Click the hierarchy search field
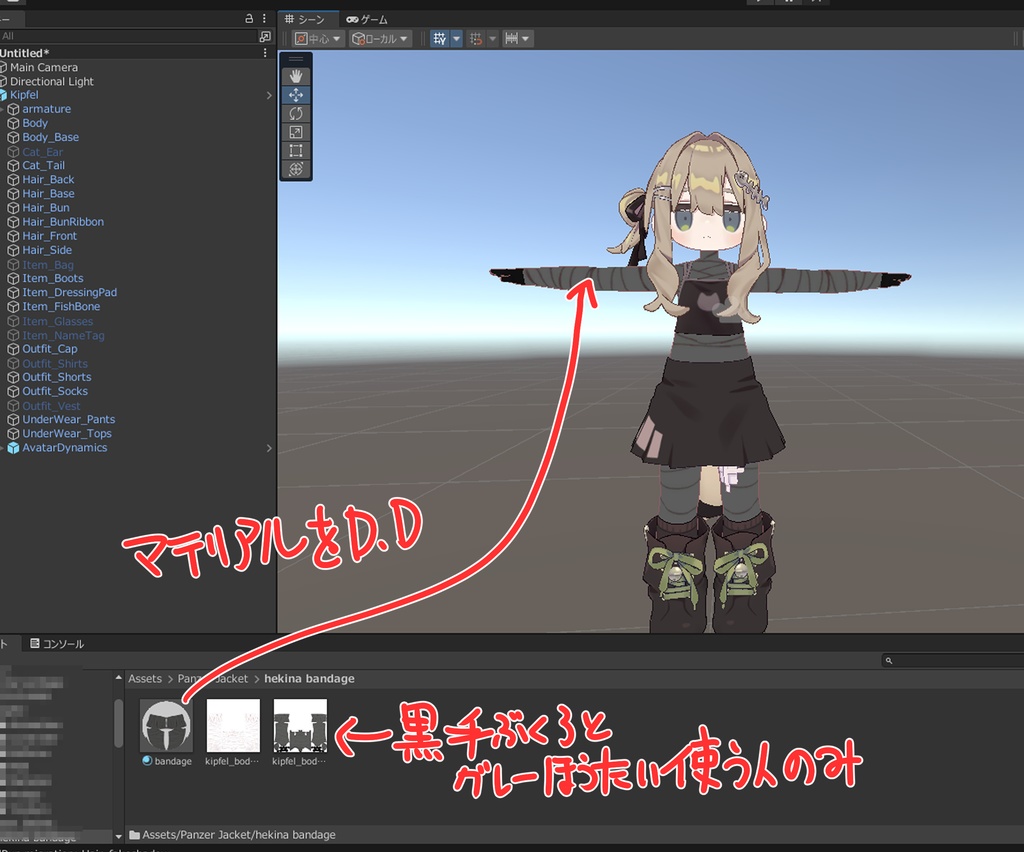 point(129,36)
